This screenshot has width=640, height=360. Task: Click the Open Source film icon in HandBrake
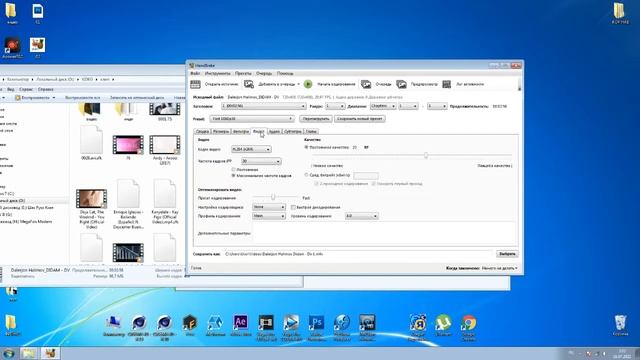click(x=196, y=84)
